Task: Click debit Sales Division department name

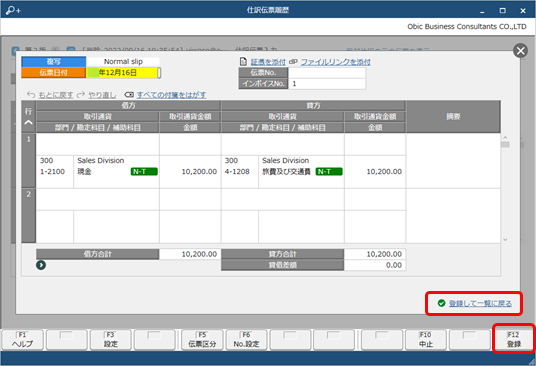Action: 100,161
